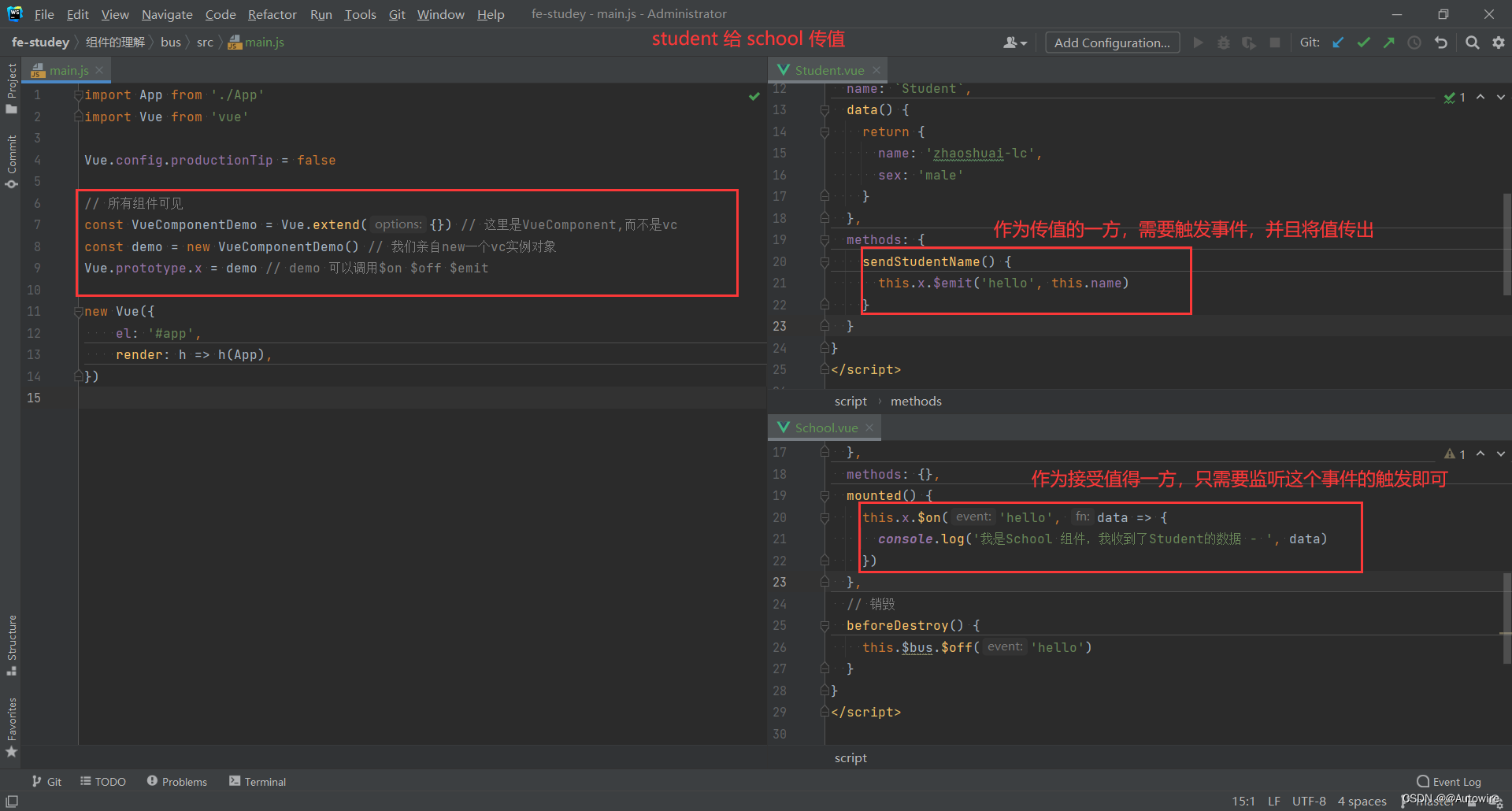Click the Git update project arrow icon

point(1338,43)
